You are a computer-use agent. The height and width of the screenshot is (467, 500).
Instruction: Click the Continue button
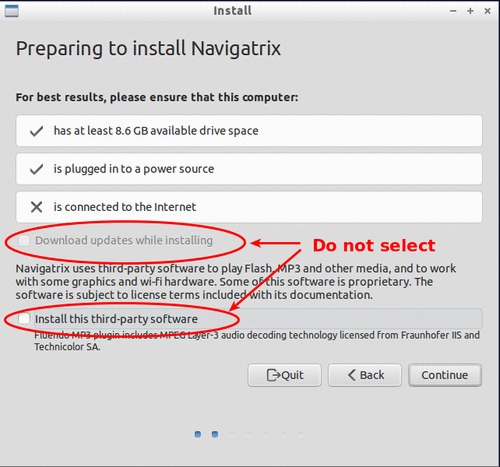[x=445, y=375]
